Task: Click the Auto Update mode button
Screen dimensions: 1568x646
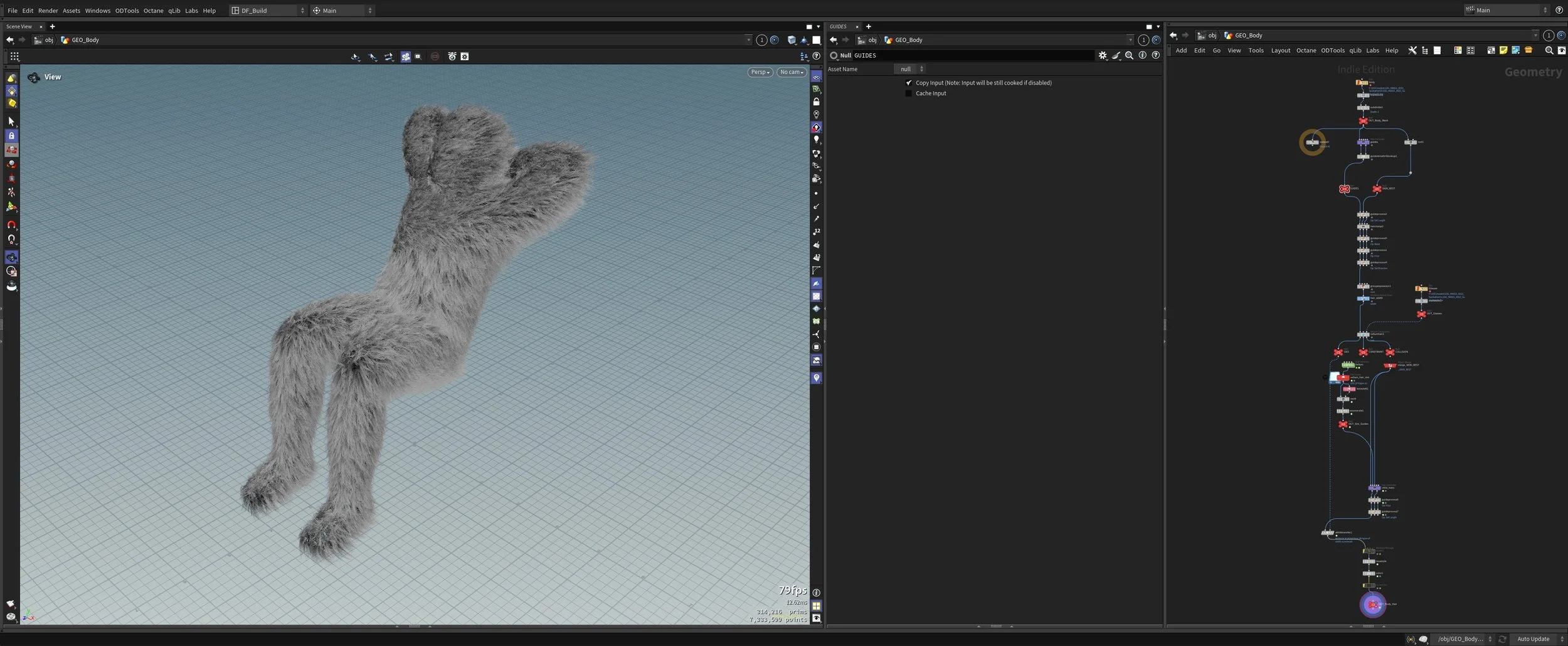Action: coord(1539,639)
